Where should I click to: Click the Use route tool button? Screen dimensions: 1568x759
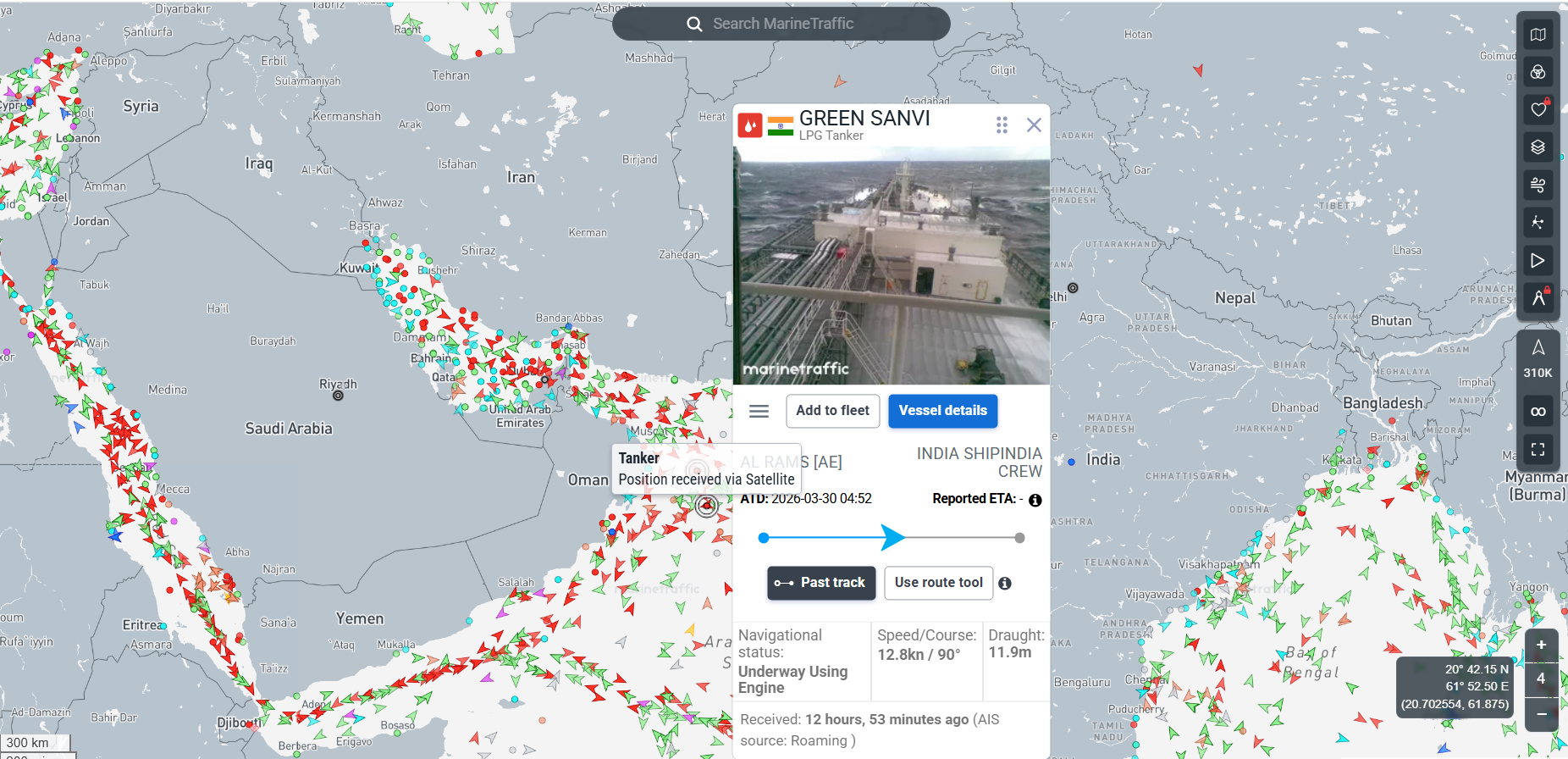point(938,583)
